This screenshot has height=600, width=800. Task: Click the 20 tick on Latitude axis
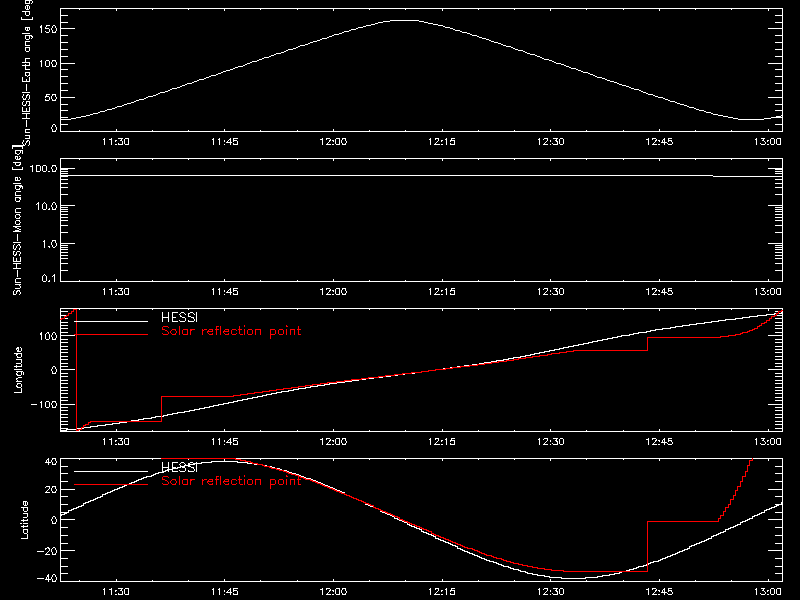51,490
